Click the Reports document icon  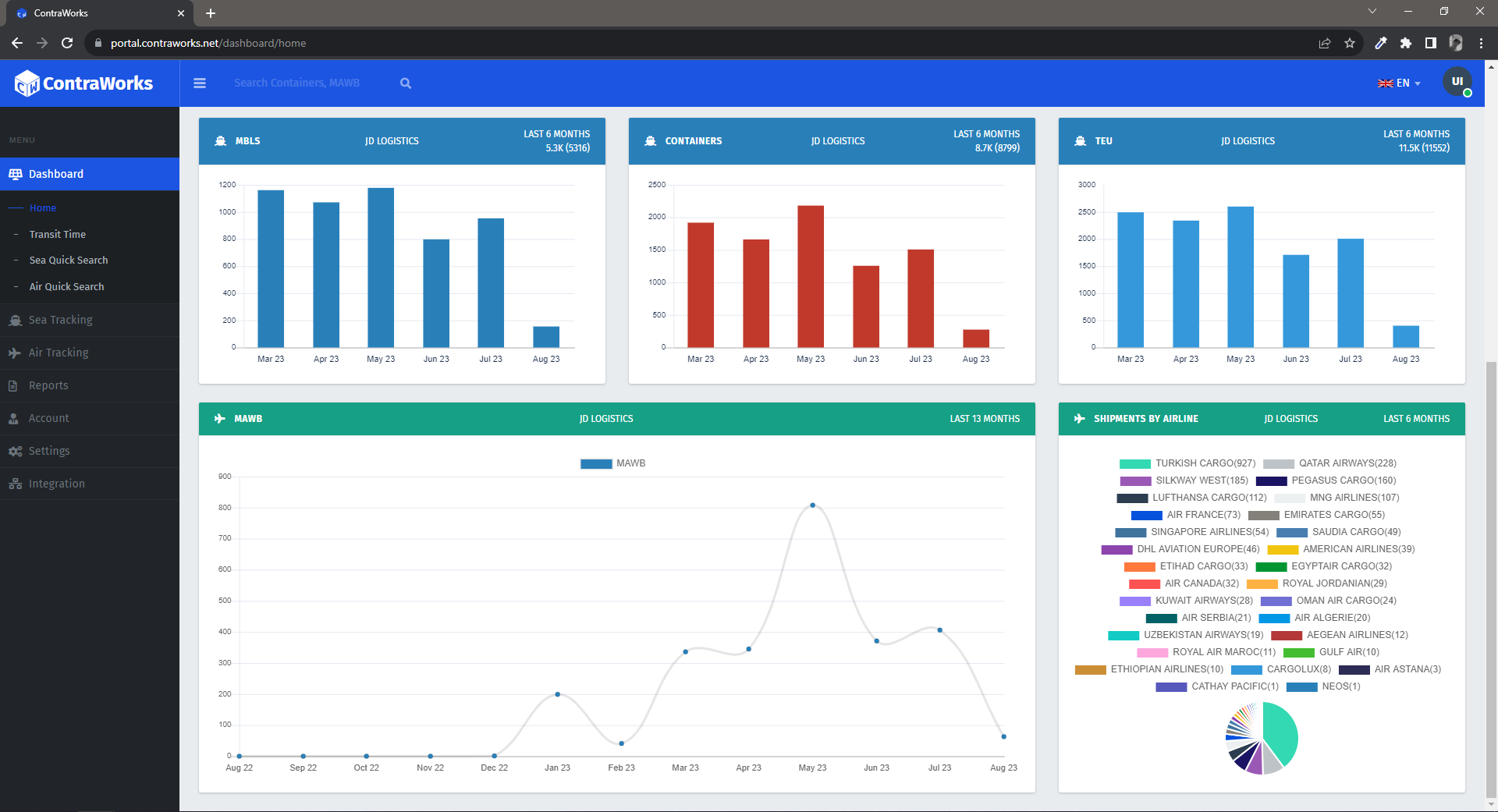coord(12,385)
